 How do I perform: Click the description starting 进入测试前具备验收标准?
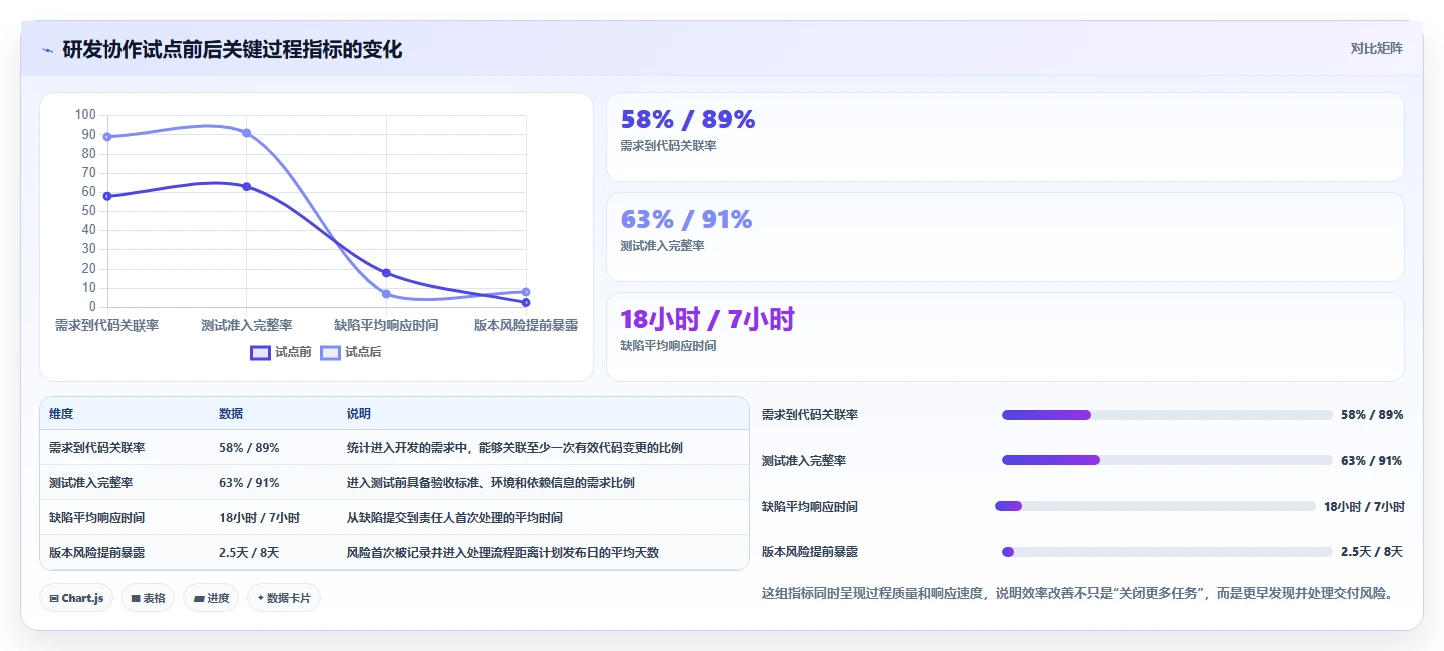(x=490, y=483)
